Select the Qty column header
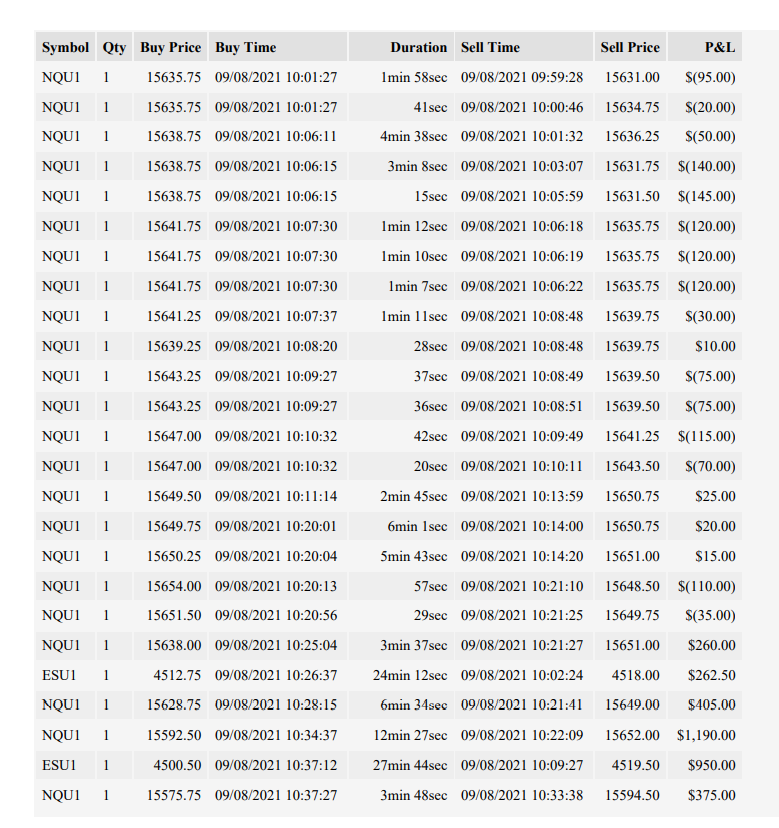 pos(114,47)
